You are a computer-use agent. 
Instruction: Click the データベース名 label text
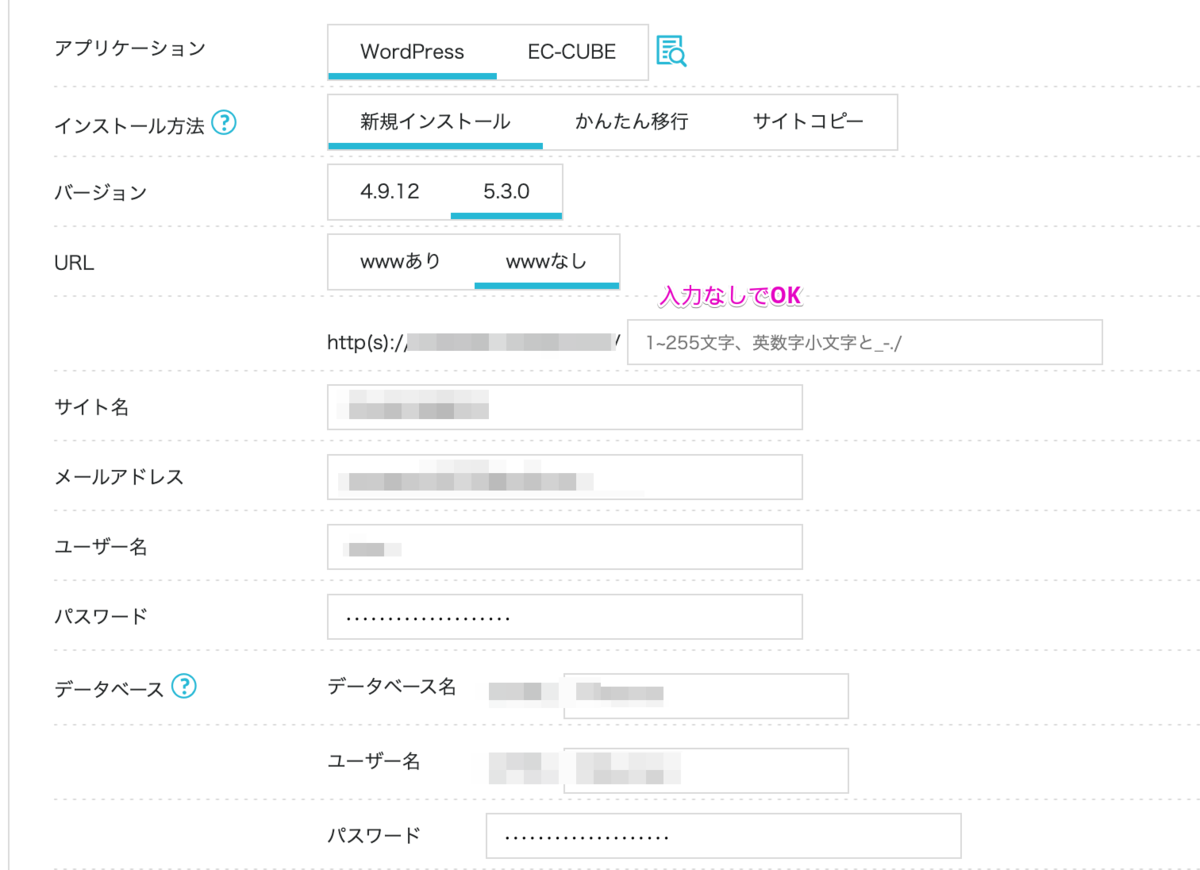click(391, 686)
